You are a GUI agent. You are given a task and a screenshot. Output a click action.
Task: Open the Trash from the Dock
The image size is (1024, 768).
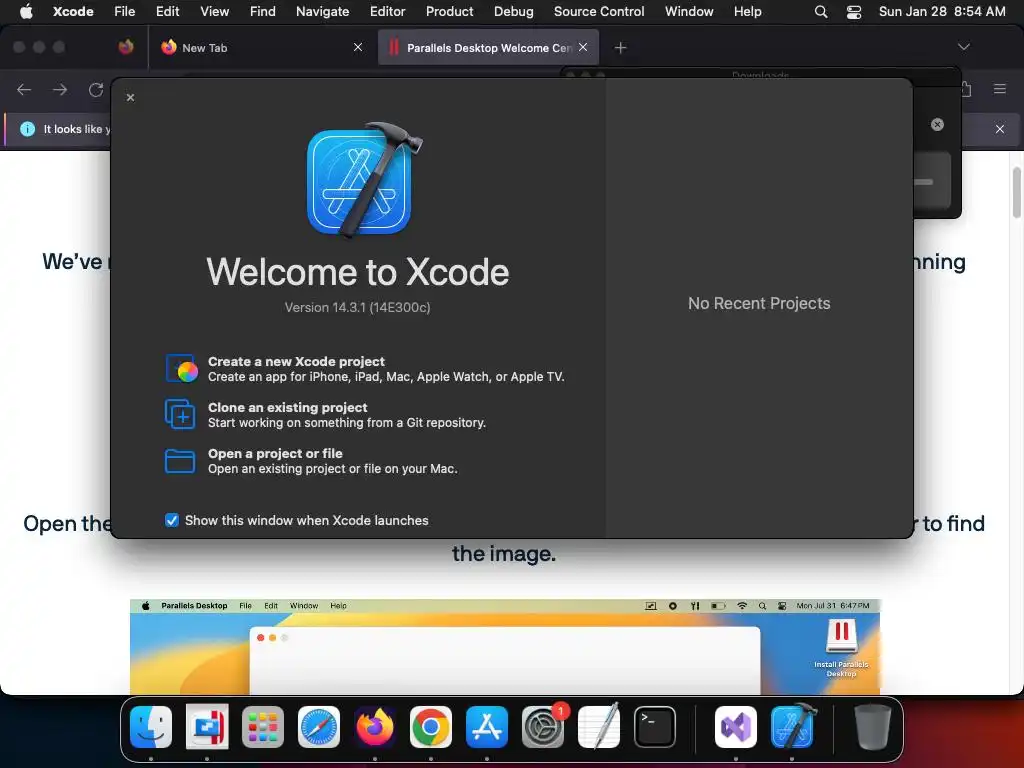click(872, 726)
